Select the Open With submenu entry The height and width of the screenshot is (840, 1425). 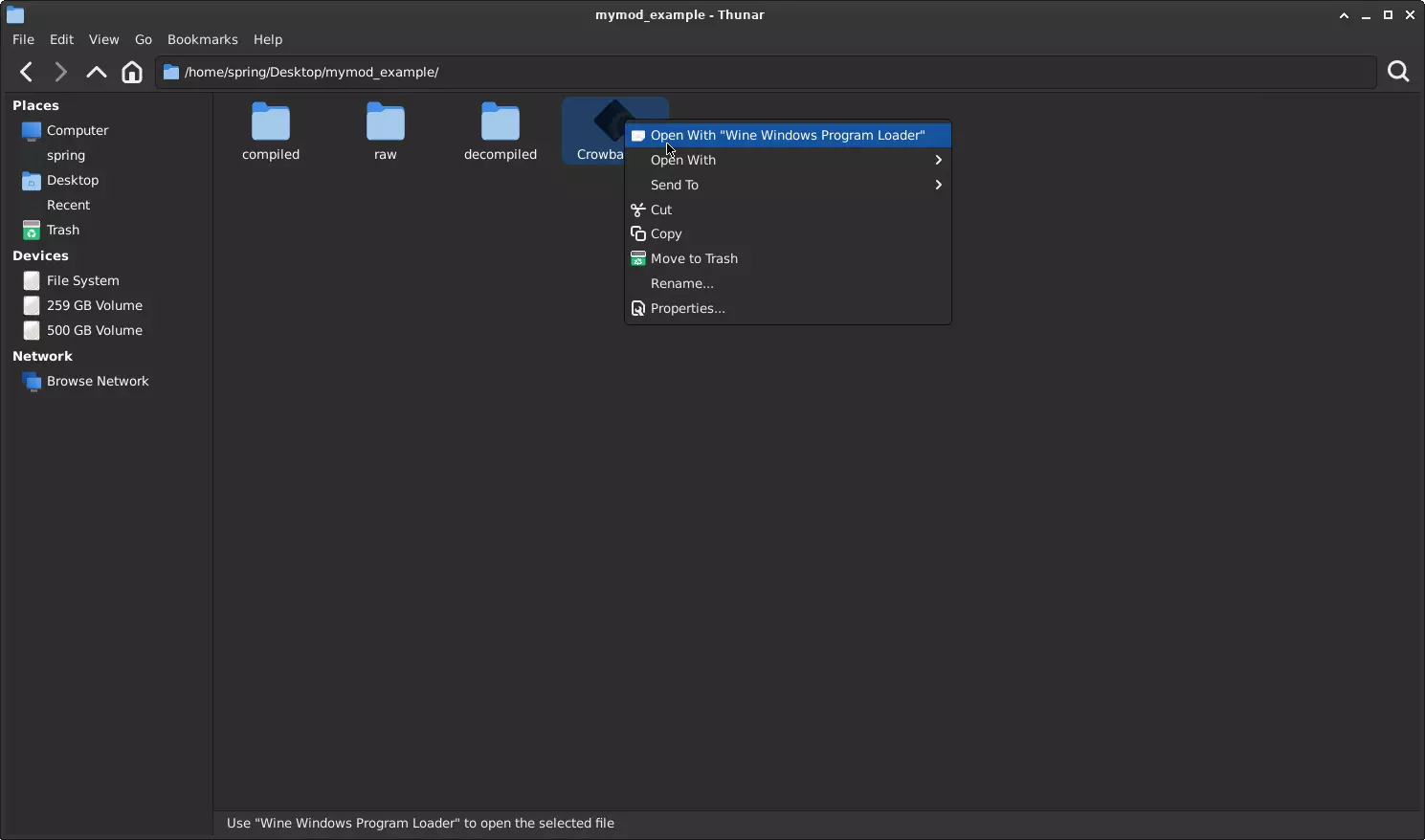[788, 160]
